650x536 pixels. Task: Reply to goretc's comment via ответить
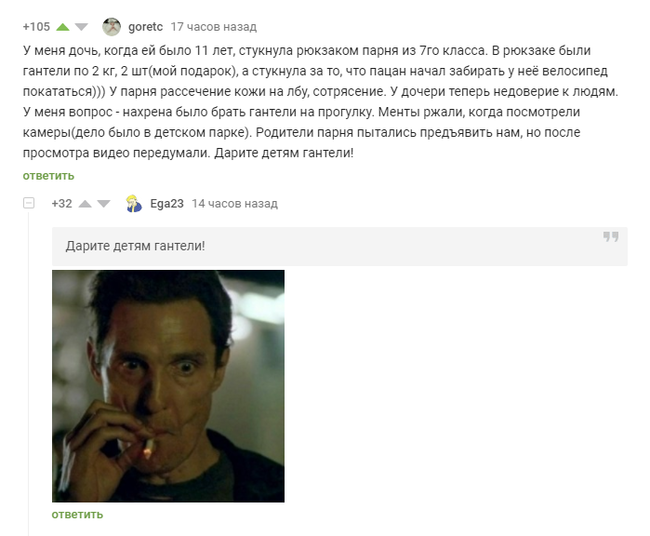pyautogui.click(x=49, y=176)
